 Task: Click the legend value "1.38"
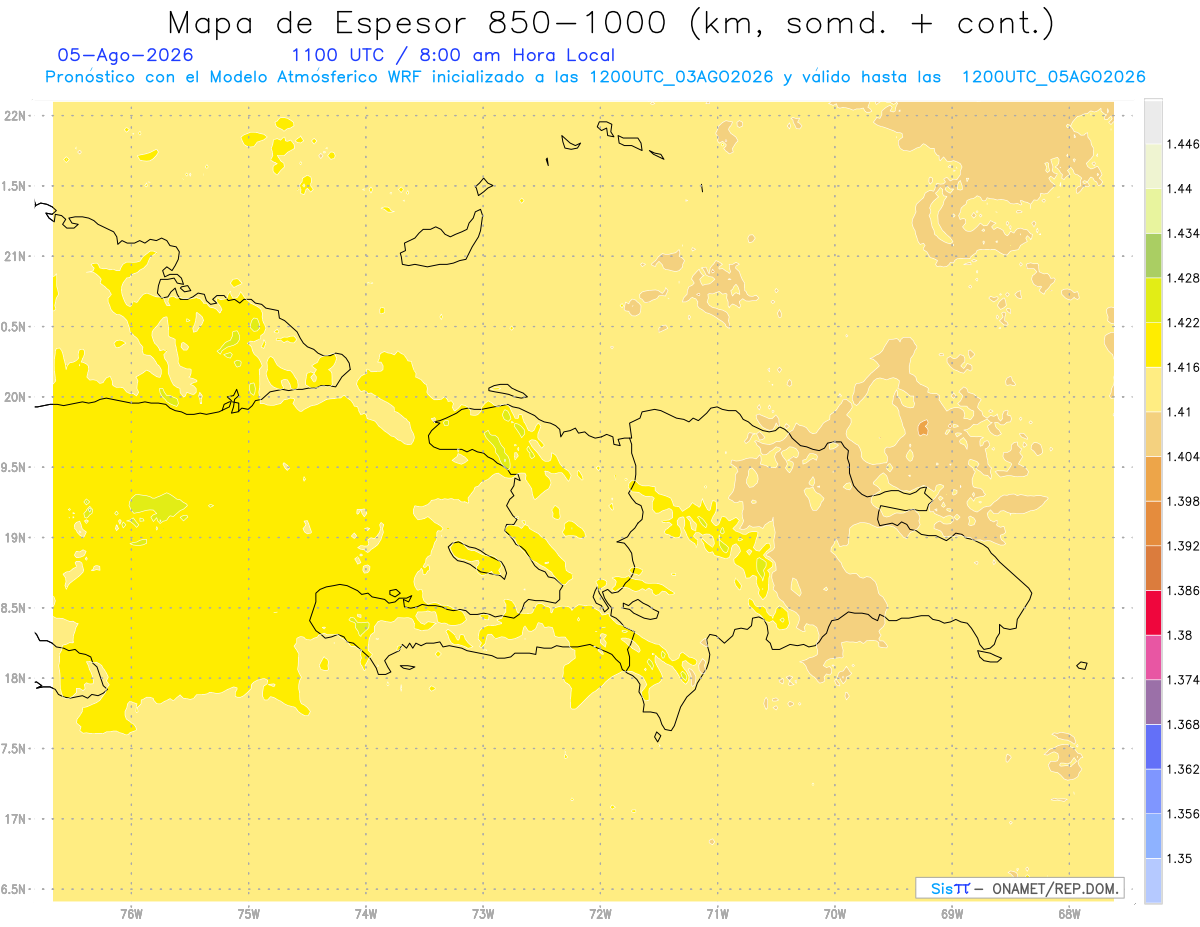tap(1180, 635)
